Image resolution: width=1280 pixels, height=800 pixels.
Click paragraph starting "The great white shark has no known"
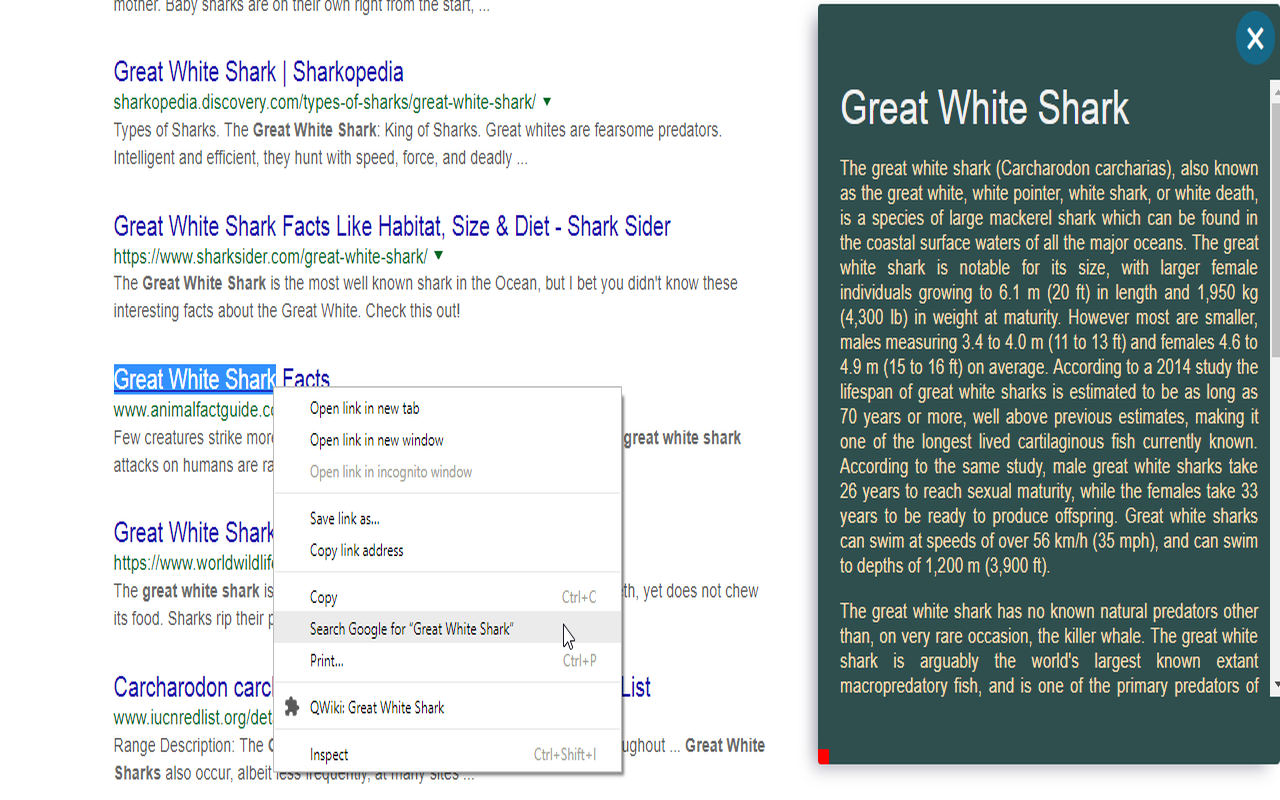pyautogui.click(x=1049, y=648)
